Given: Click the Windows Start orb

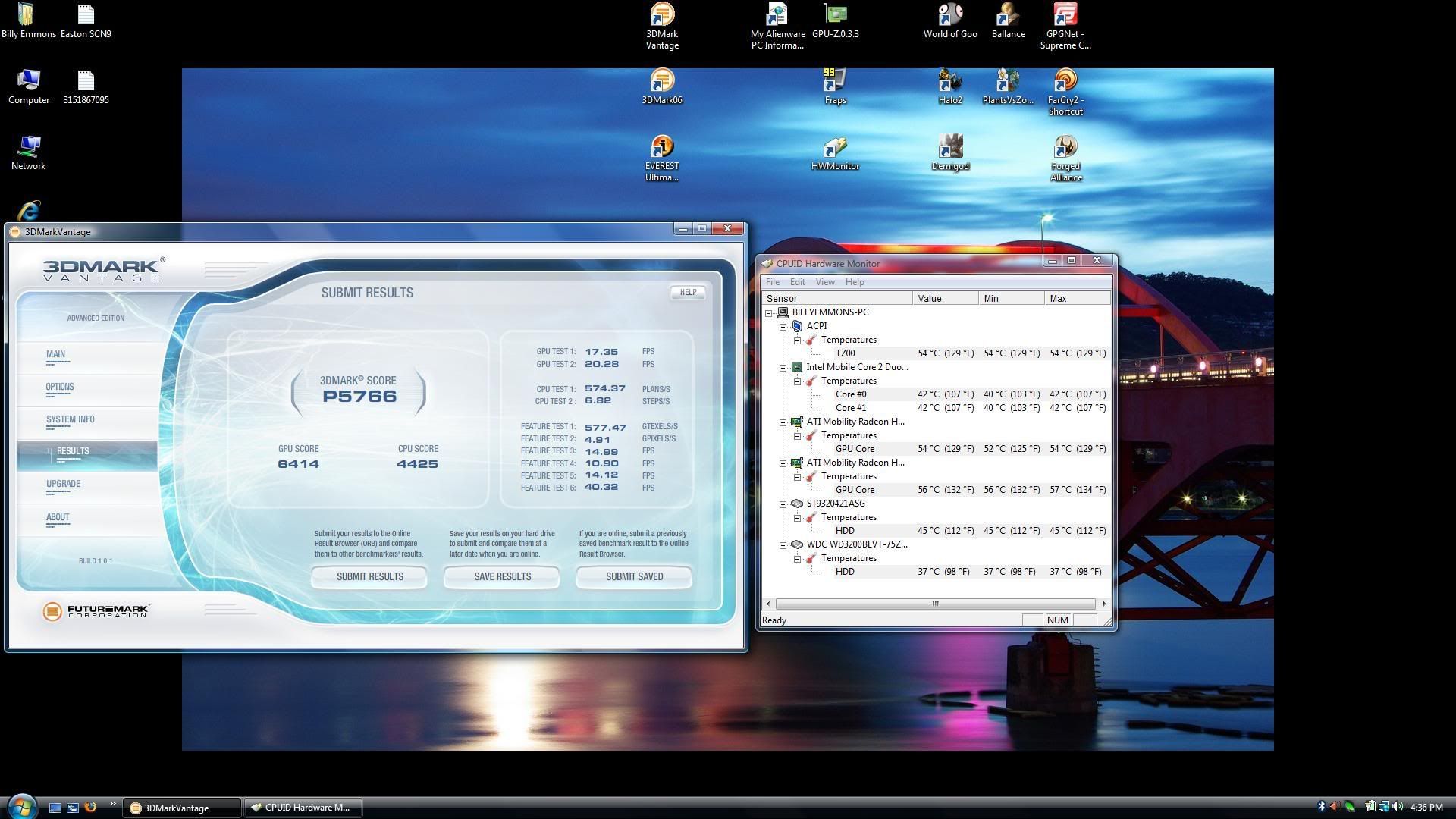Looking at the screenshot, I should 21,806.
